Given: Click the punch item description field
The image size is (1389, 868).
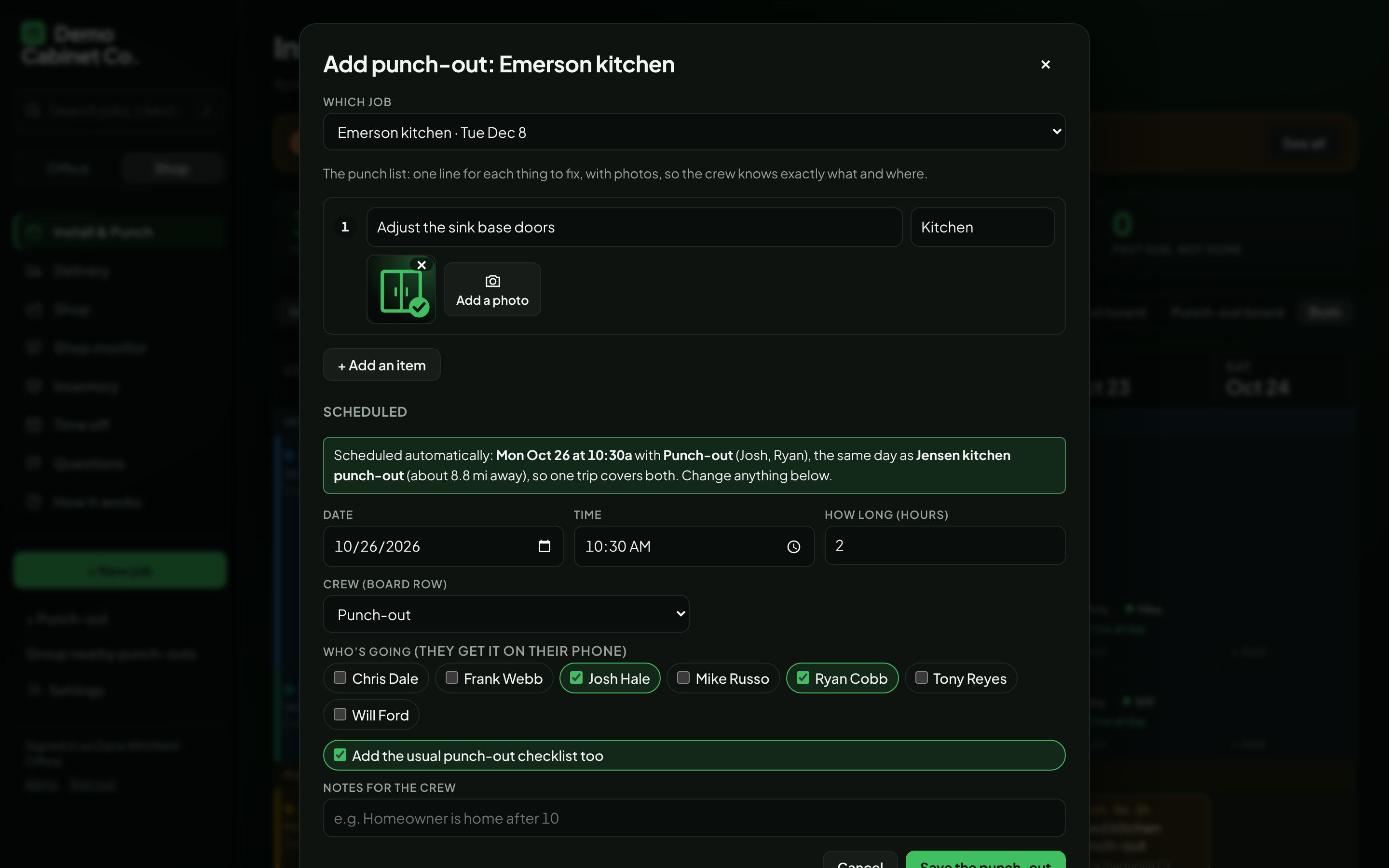Looking at the screenshot, I should (x=634, y=227).
